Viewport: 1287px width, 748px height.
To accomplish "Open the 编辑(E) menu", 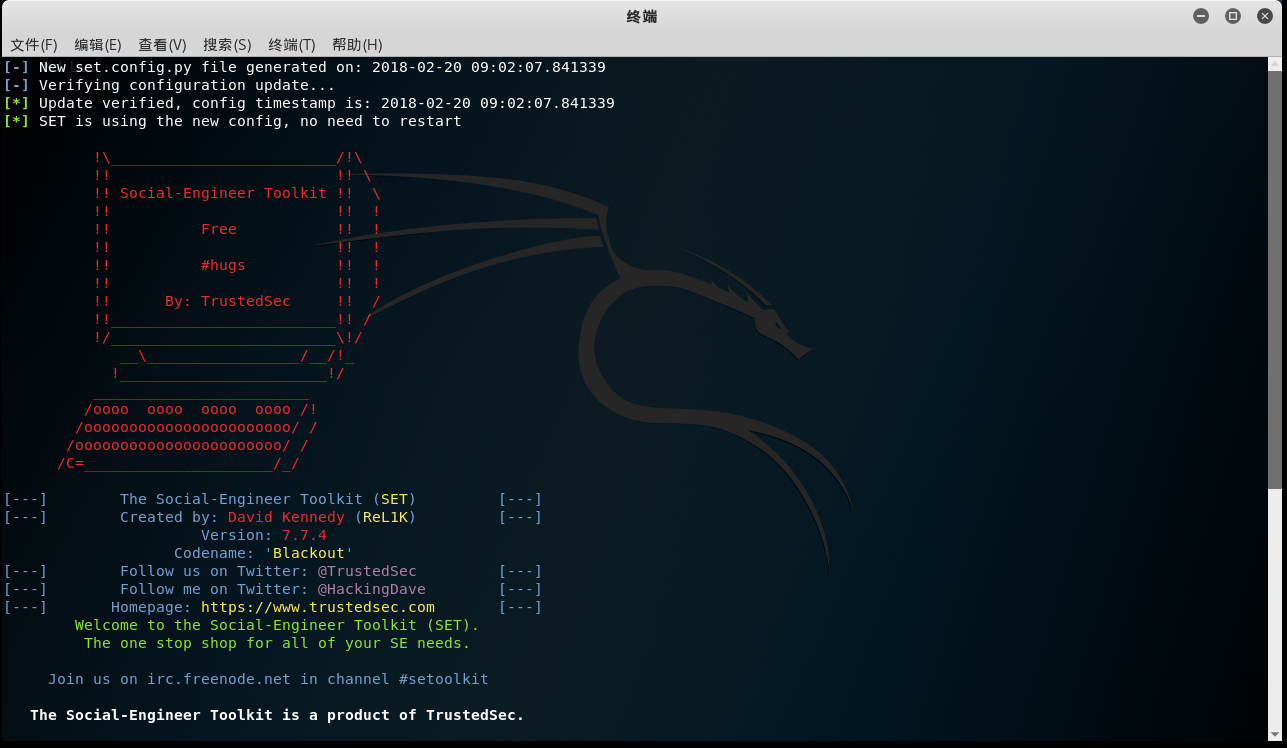I will 98,45.
